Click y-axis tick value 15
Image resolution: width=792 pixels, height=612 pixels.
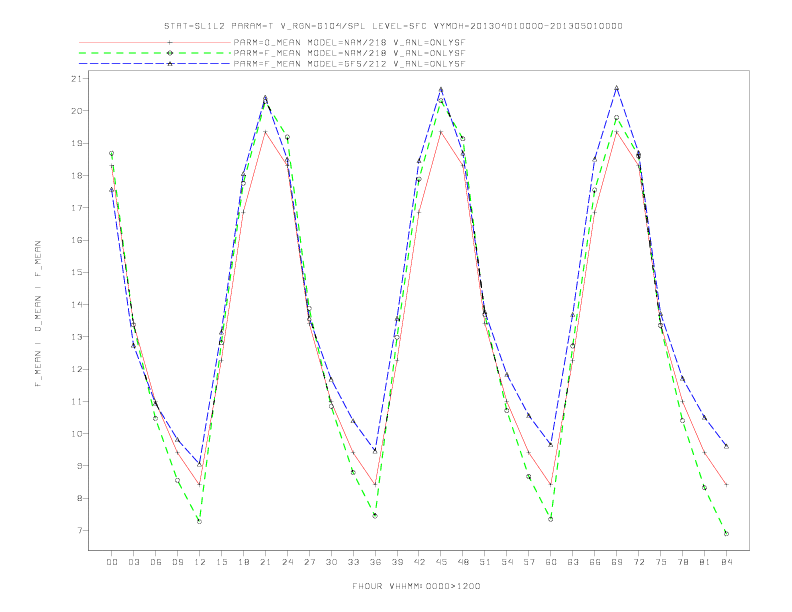pos(76,272)
